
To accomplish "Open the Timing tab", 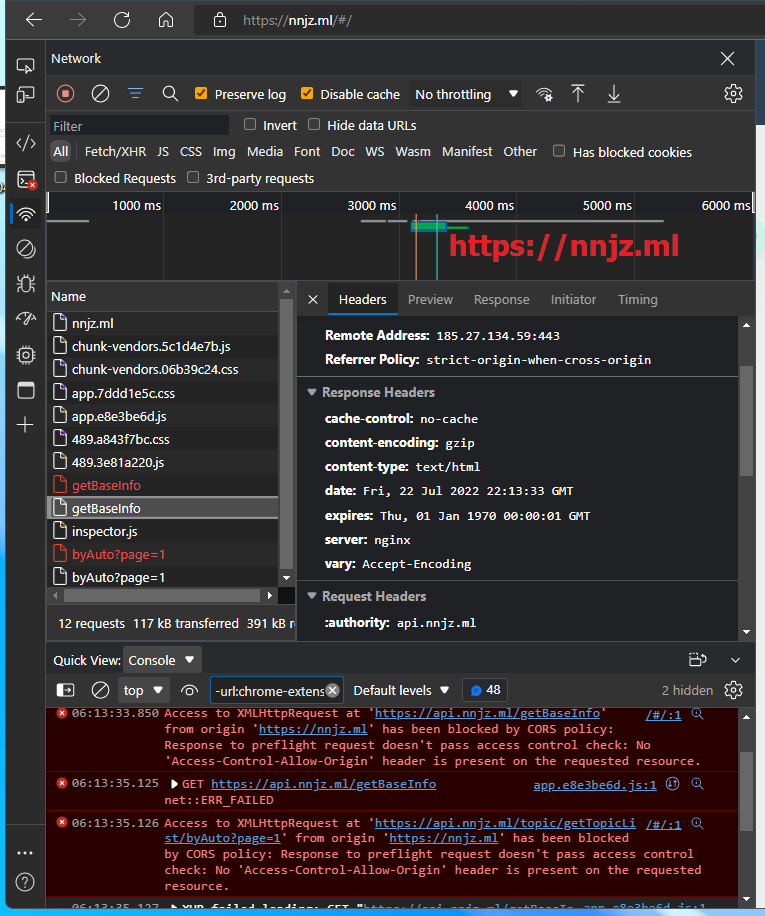I will [637, 299].
